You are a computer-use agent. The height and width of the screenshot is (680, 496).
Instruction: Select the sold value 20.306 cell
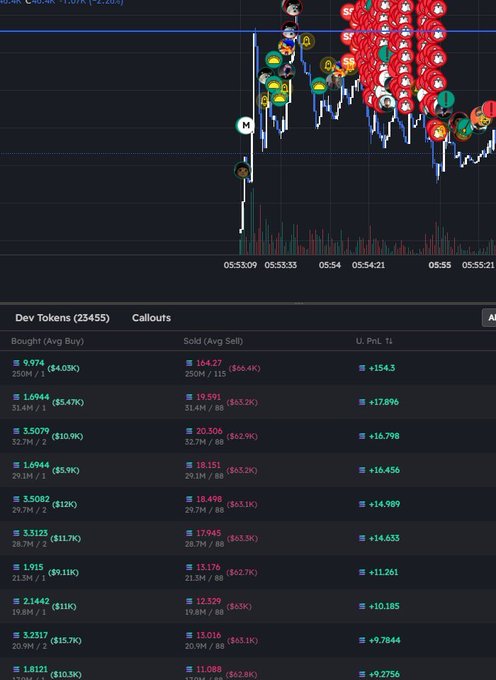[209, 431]
